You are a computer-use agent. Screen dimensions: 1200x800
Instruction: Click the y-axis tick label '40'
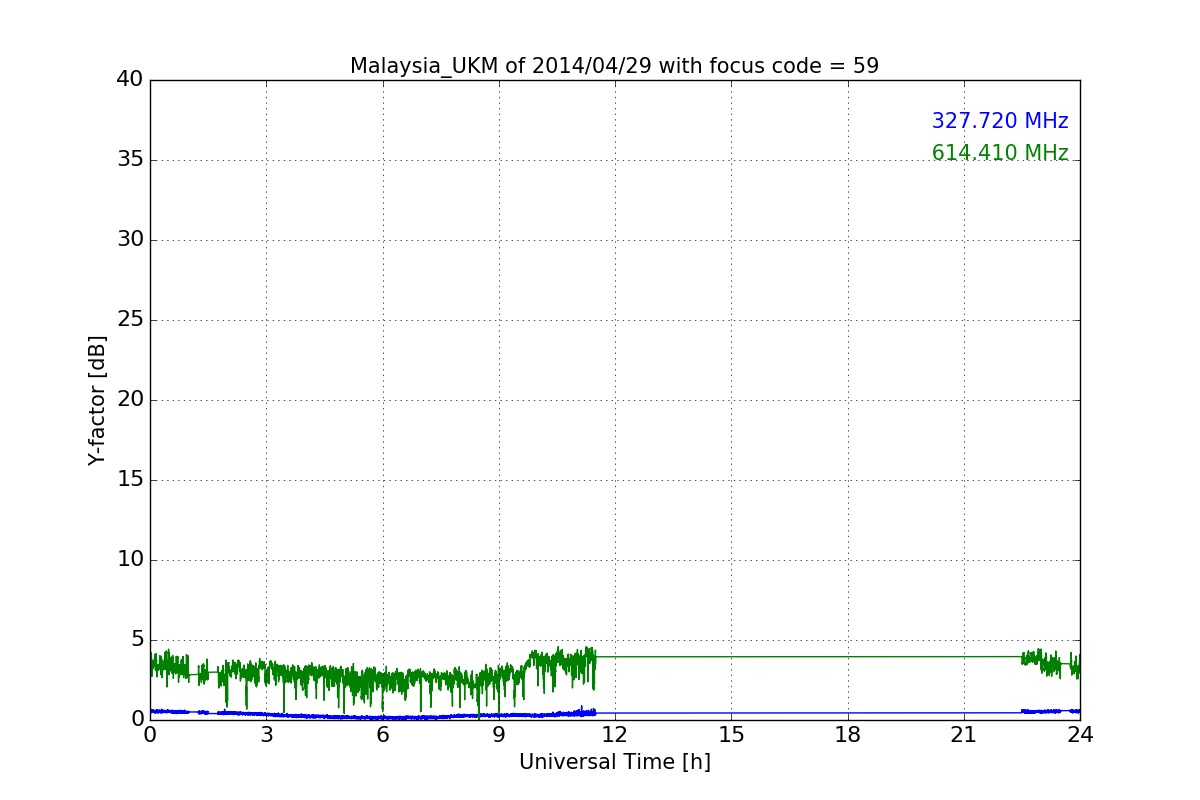point(130,80)
